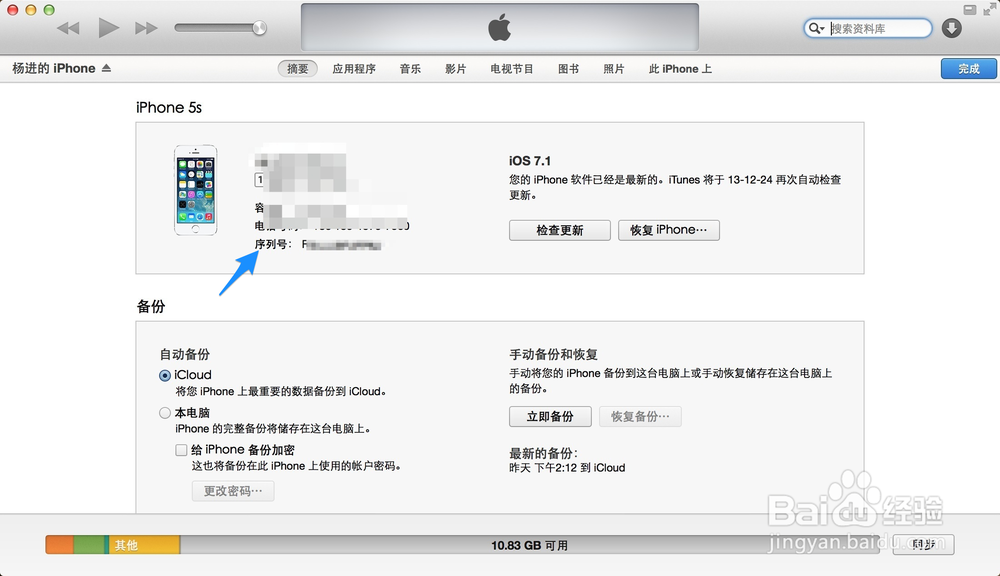Image resolution: width=1000 pixels, height=576 pixels.
Task: Toggle the mini player icon
Action: (969, 10)
